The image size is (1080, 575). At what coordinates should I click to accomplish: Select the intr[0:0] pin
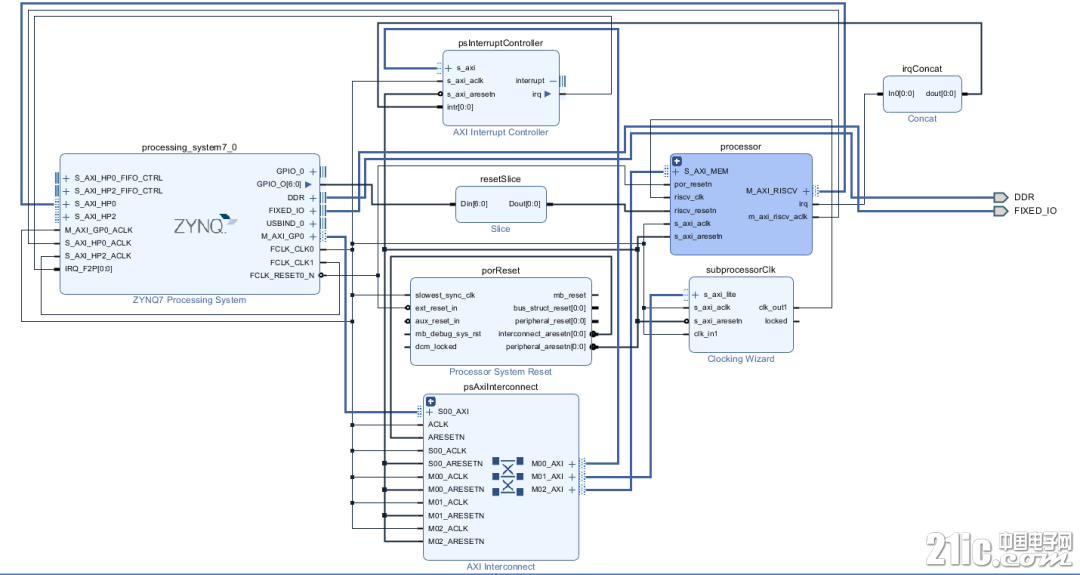(x=460, y=107)
